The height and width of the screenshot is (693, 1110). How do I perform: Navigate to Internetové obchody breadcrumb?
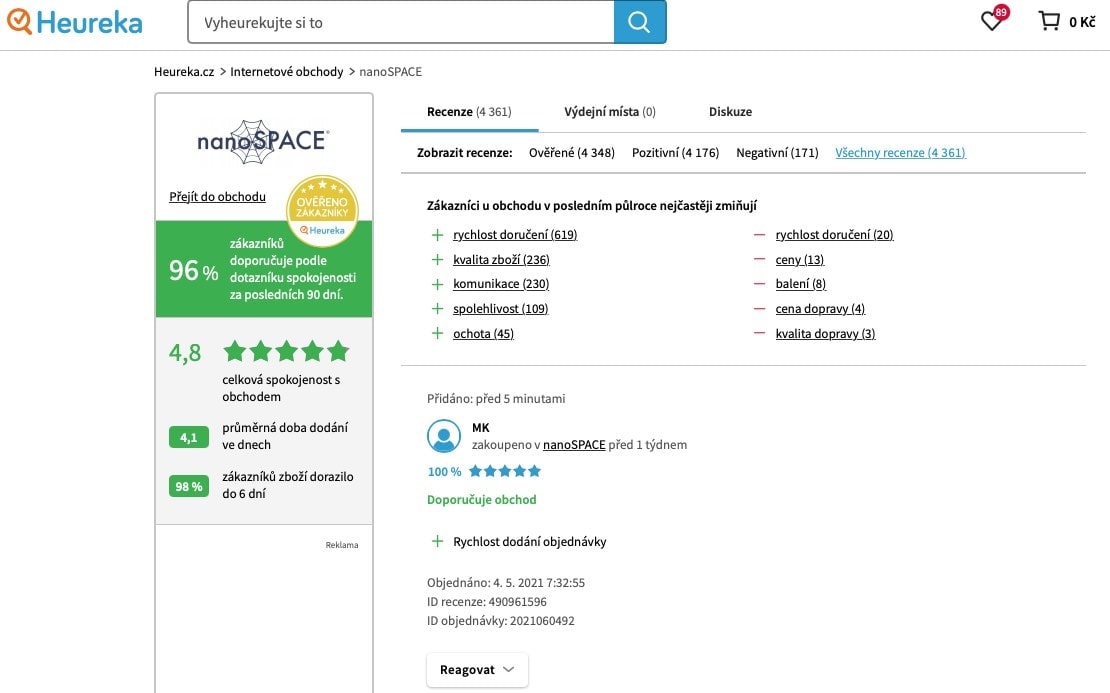(286, 71)
